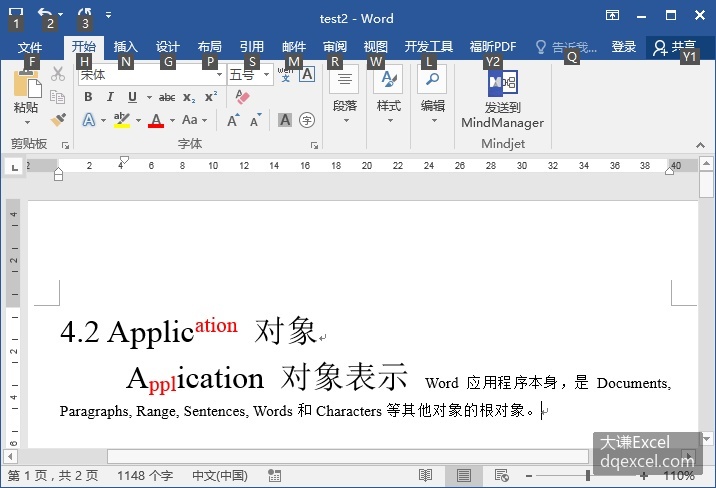Image resolution: width=716 pixels, height=488 pixels.
Task: Toggle Italic formatting
Action: 110,97
